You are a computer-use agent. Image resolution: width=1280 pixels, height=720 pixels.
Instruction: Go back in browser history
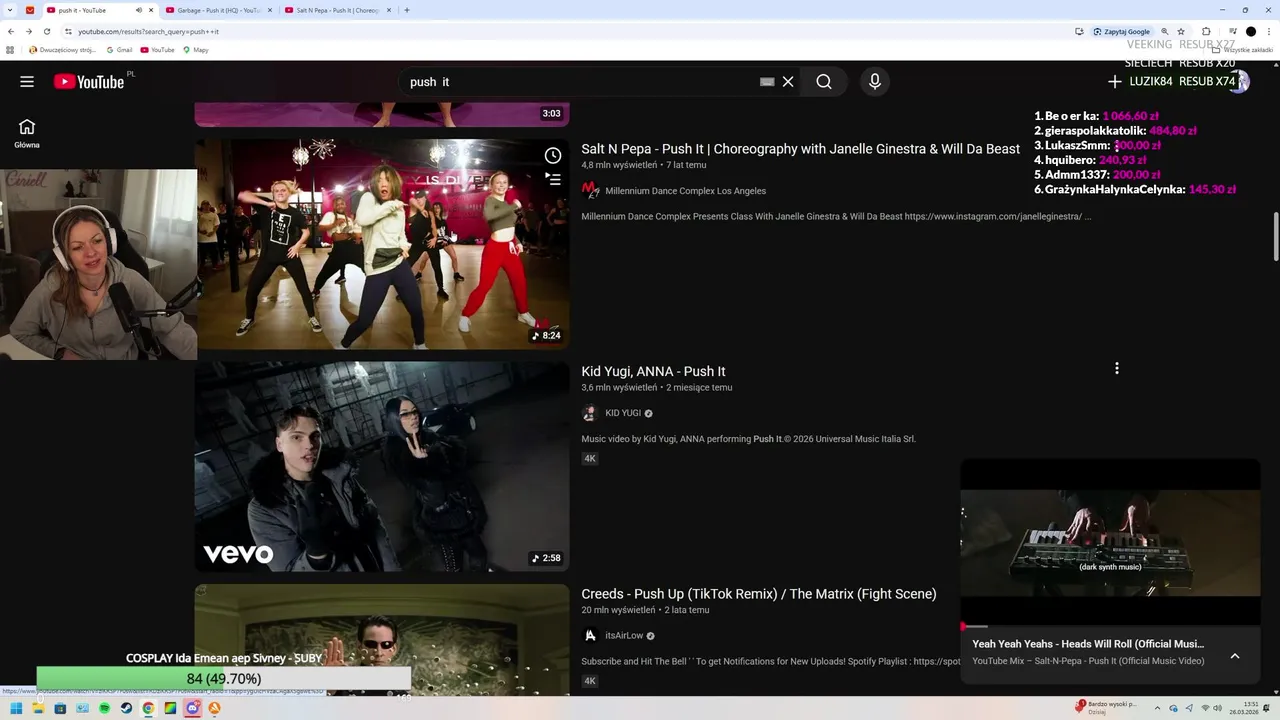point(11,31)
